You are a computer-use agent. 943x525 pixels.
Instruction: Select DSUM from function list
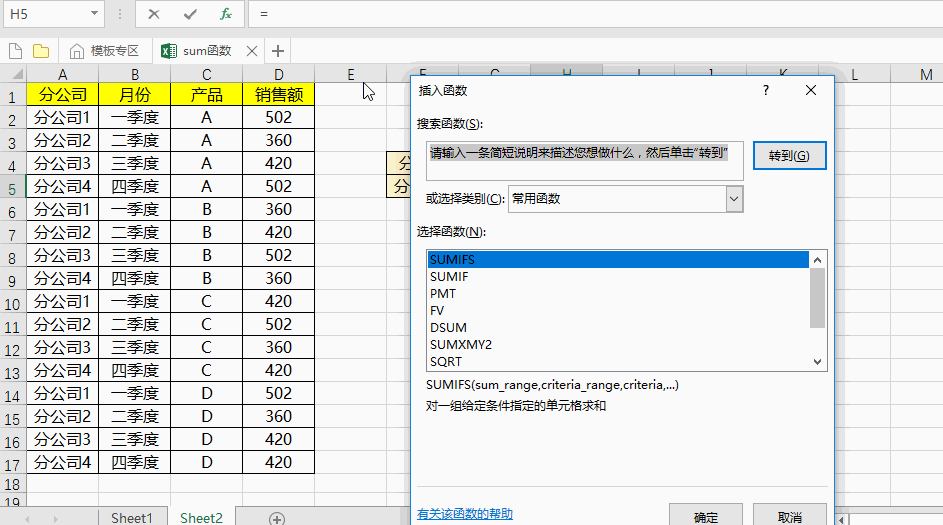pos(448,328)
